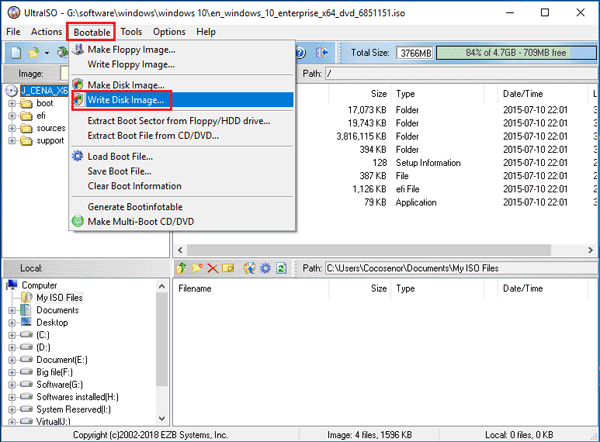Expand the boot folder node

[12, 103]
